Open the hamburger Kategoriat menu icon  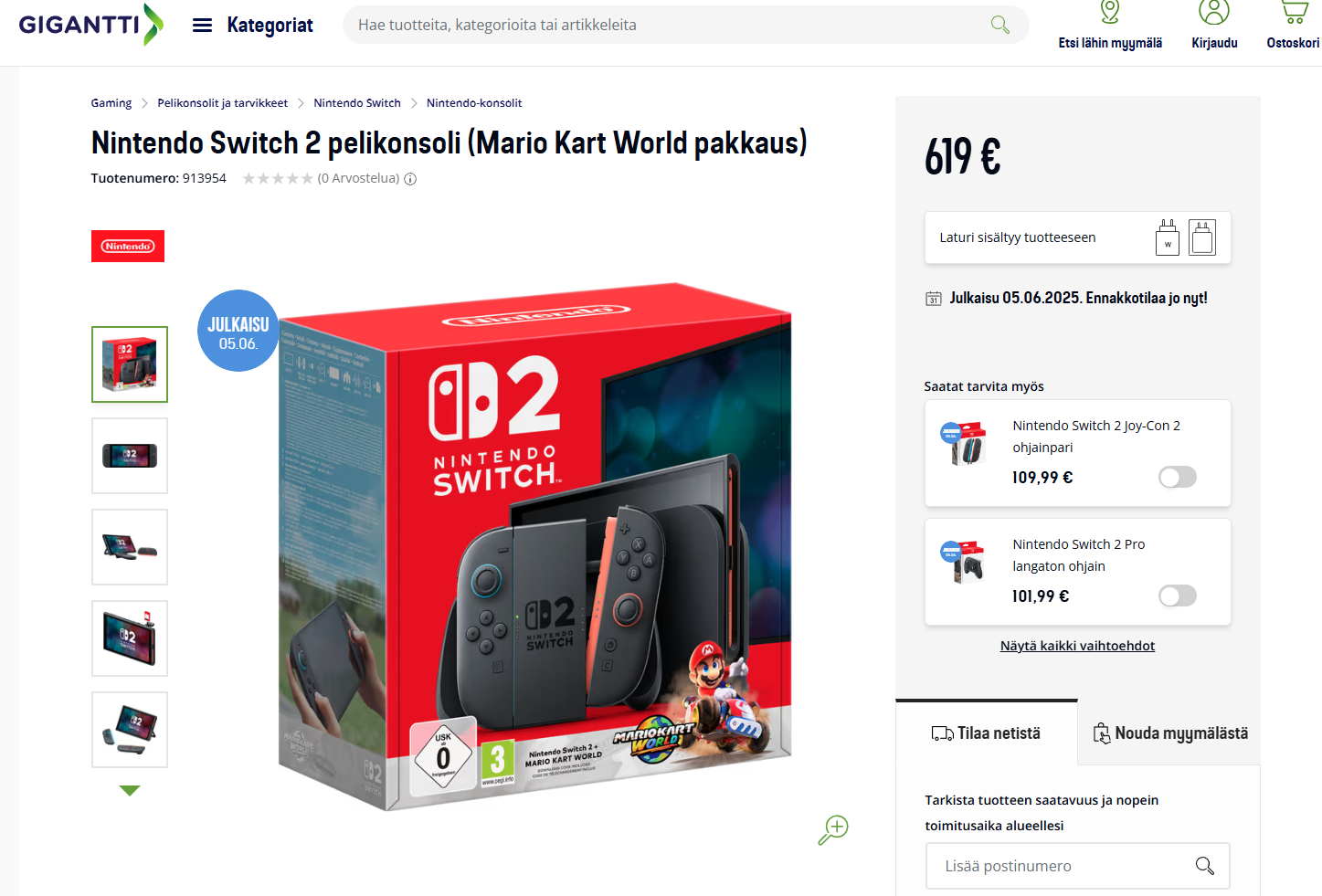tap(202, 26)
